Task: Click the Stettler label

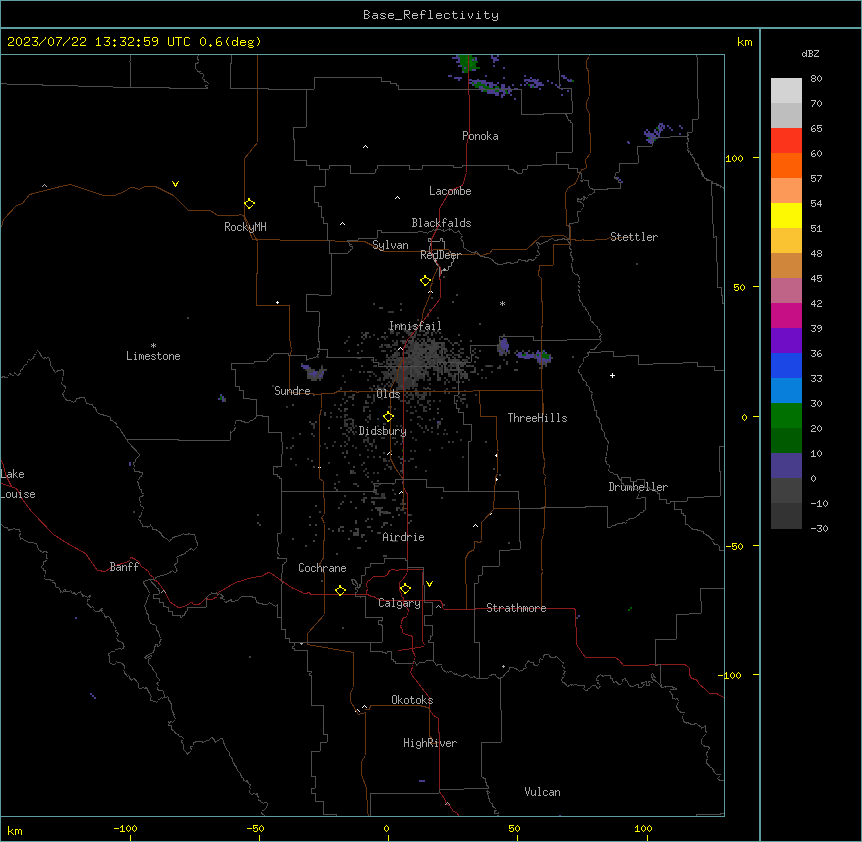Action: [634, 237]
